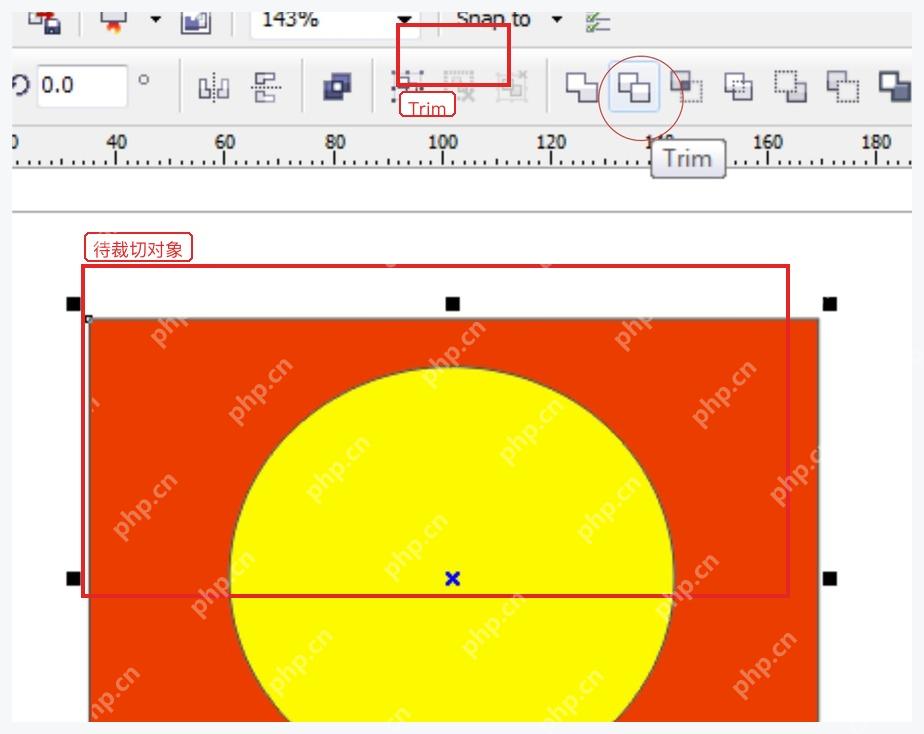Apply Back Minus Front shaping

[x=843, y=87]
